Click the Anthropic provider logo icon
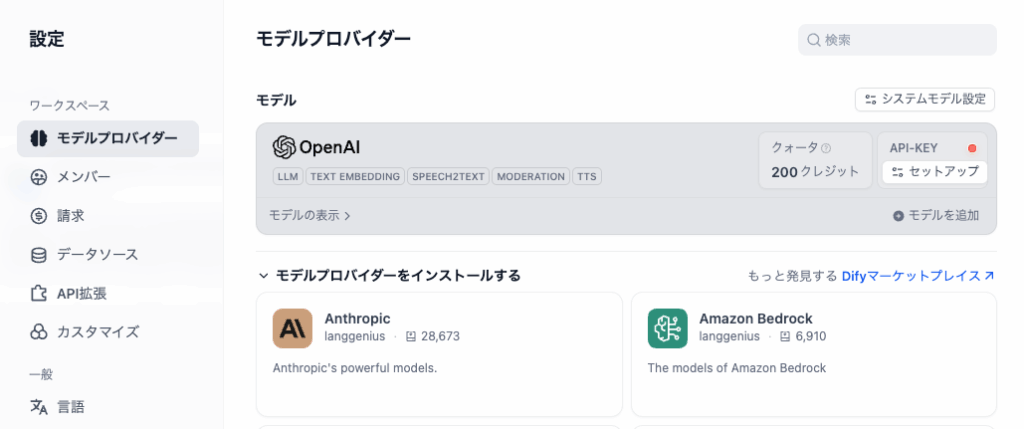This screenshot has height=429, width=1024. (x=292, y=328)
